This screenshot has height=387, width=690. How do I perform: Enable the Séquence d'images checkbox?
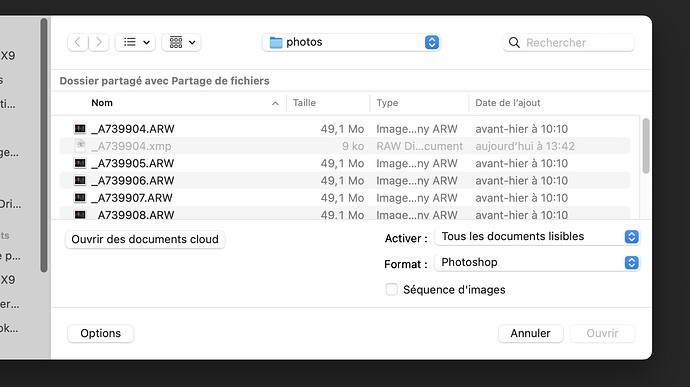coord(391,289)
